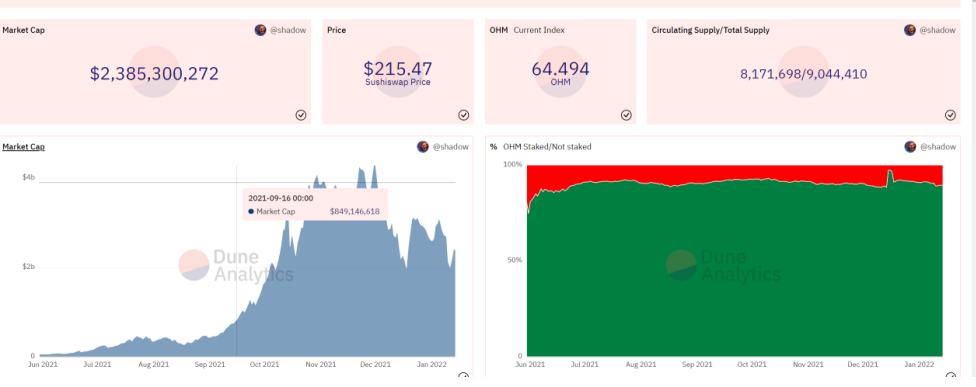Click the Market Cap legend dot in tooltip
Image resolution: width=976 pixels, height=387 pixels.
tap(251, 212)
